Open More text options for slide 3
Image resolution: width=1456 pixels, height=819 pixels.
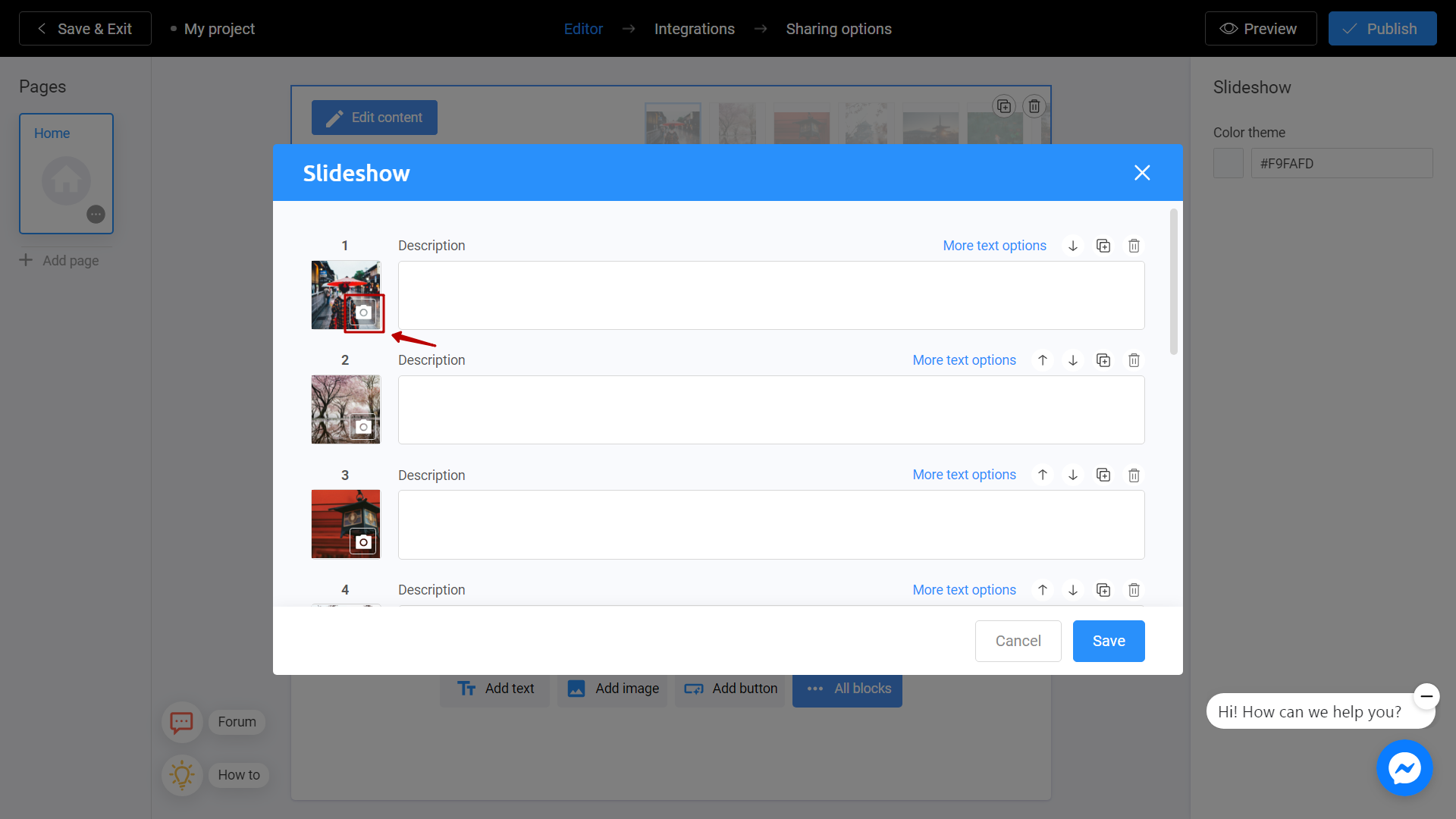click(964, 475)
